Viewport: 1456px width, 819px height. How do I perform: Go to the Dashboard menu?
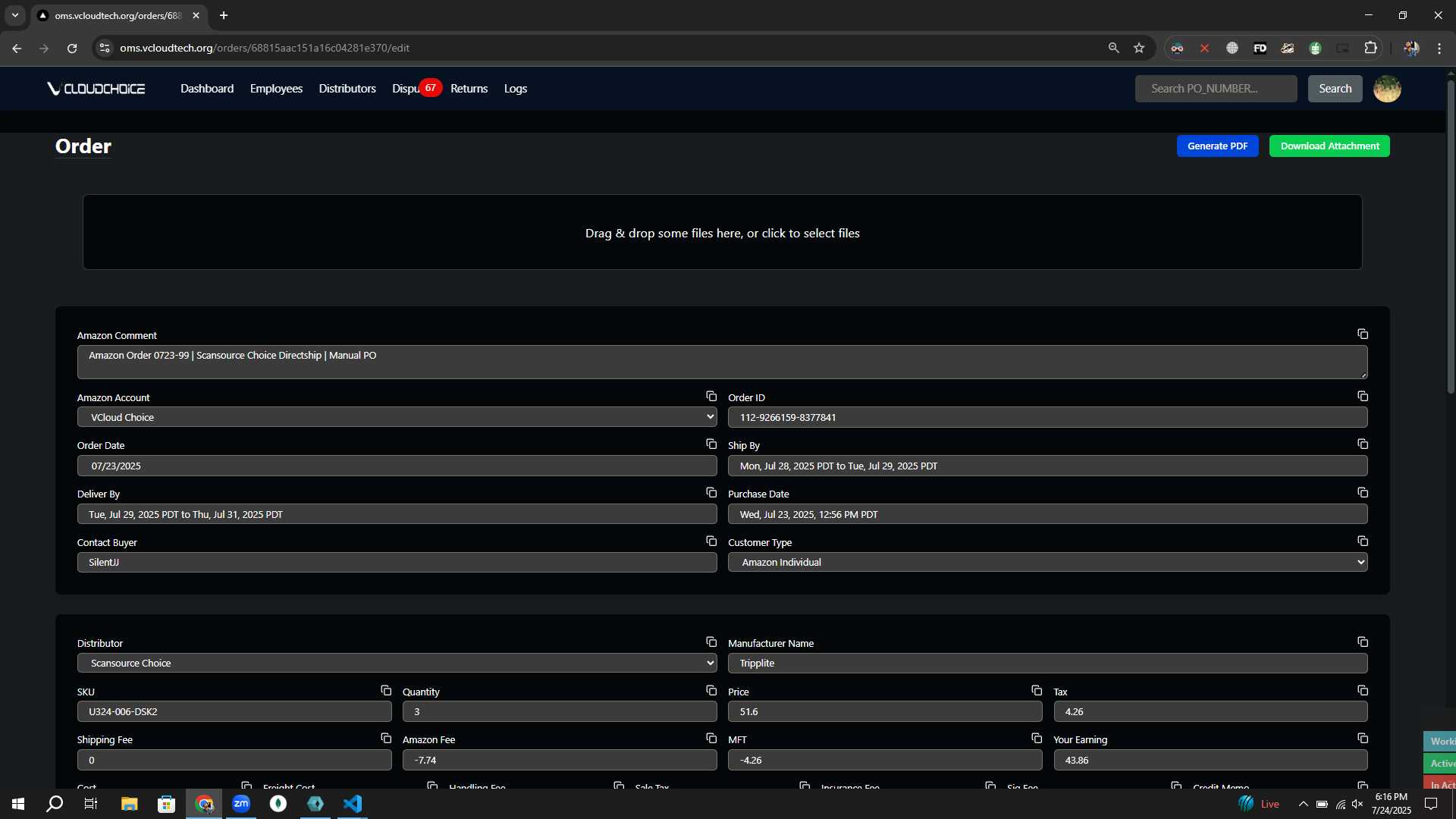(207, 89)
